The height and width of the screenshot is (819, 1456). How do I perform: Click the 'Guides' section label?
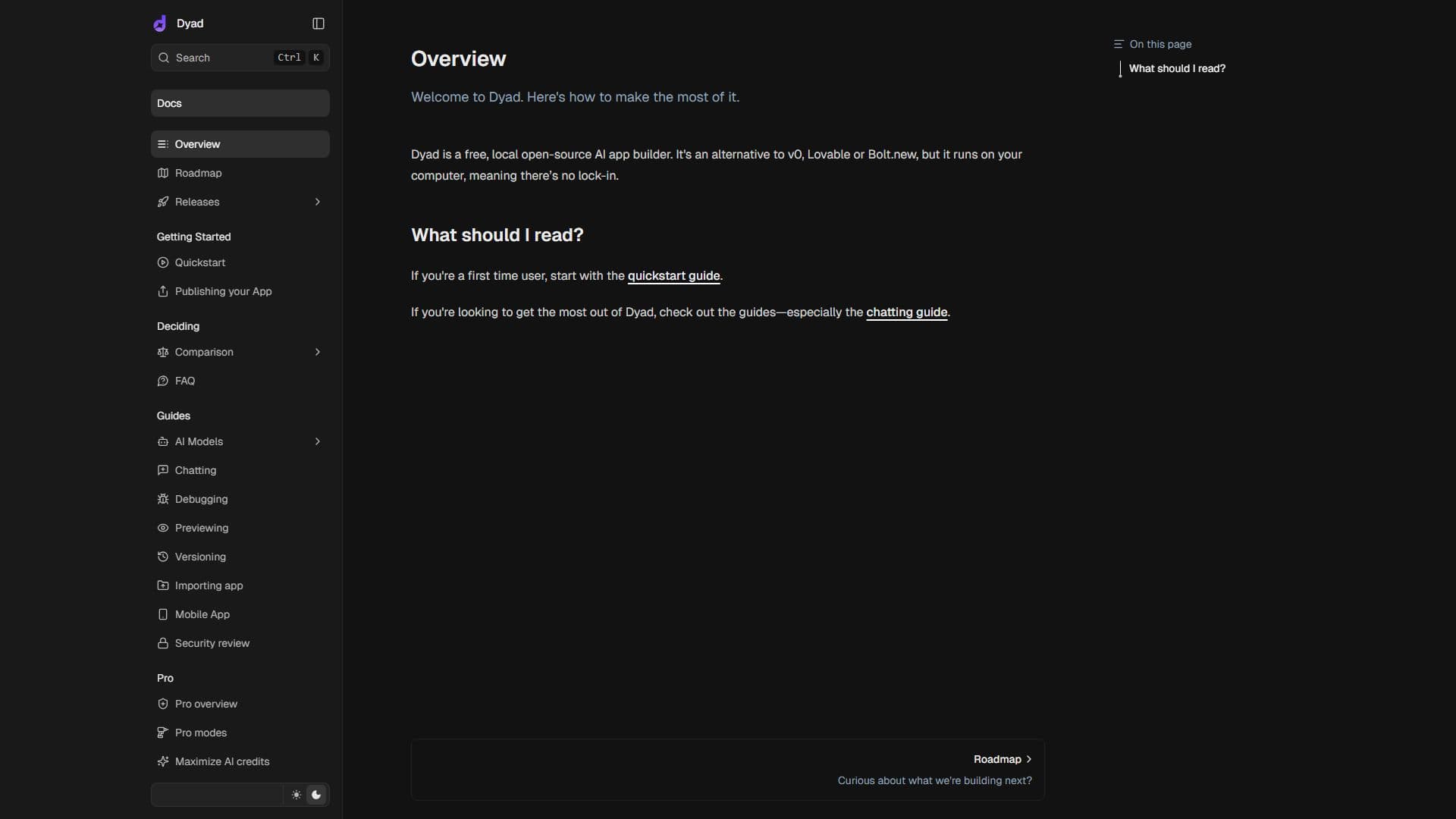point(173,416)
